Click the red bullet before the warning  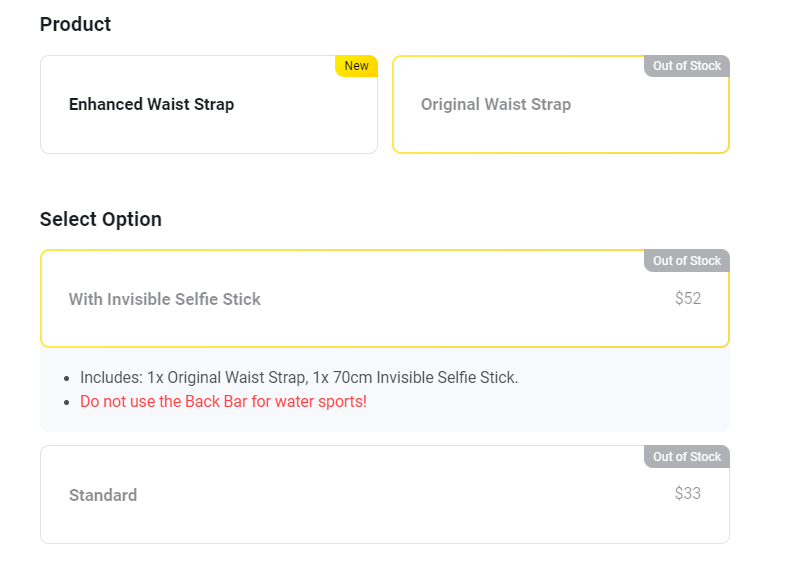click(x=66, y=403)
